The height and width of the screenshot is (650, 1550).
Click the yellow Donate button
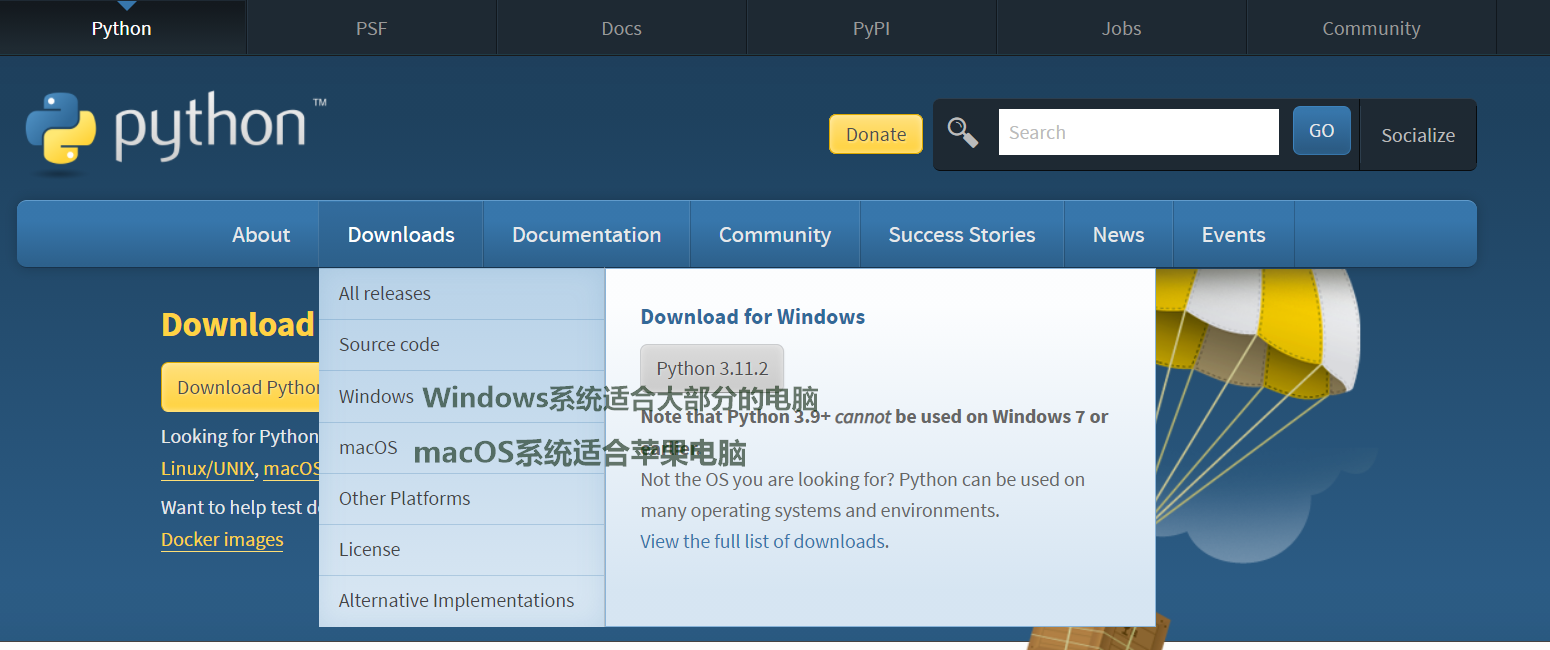[876, 134]
